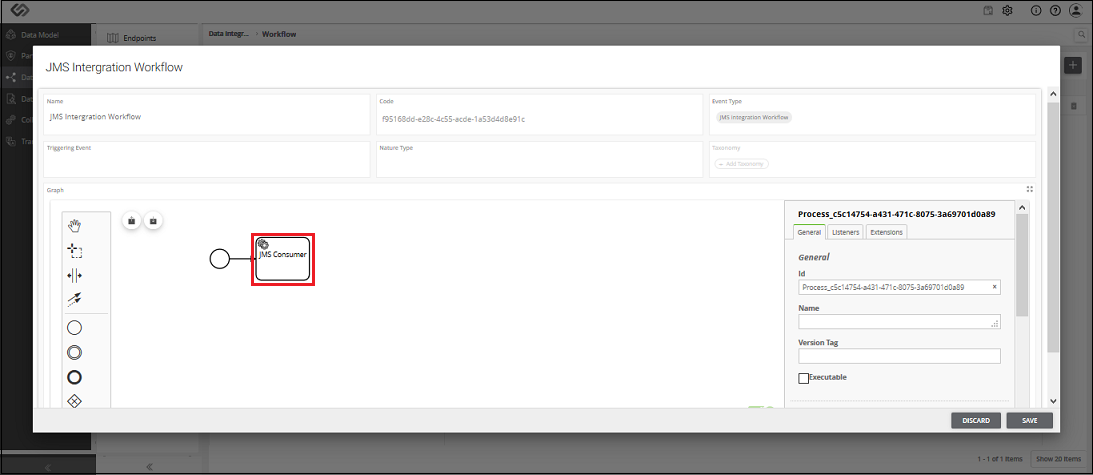The width and height of the screenshot is (1093, 475).
Task: Discard the workflow changes
Action: pos(976,421)
